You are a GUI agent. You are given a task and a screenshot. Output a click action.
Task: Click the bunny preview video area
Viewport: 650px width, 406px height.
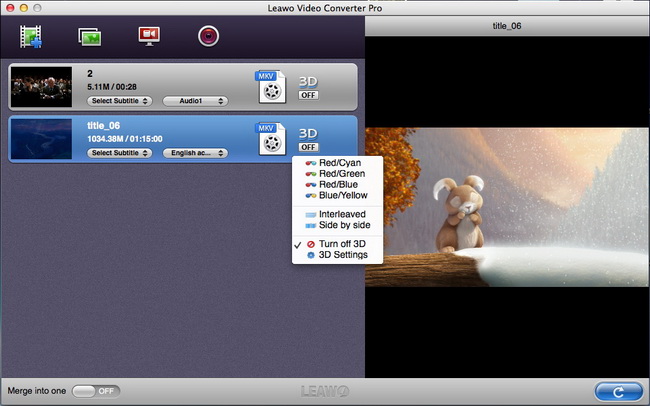click(507, 207)
